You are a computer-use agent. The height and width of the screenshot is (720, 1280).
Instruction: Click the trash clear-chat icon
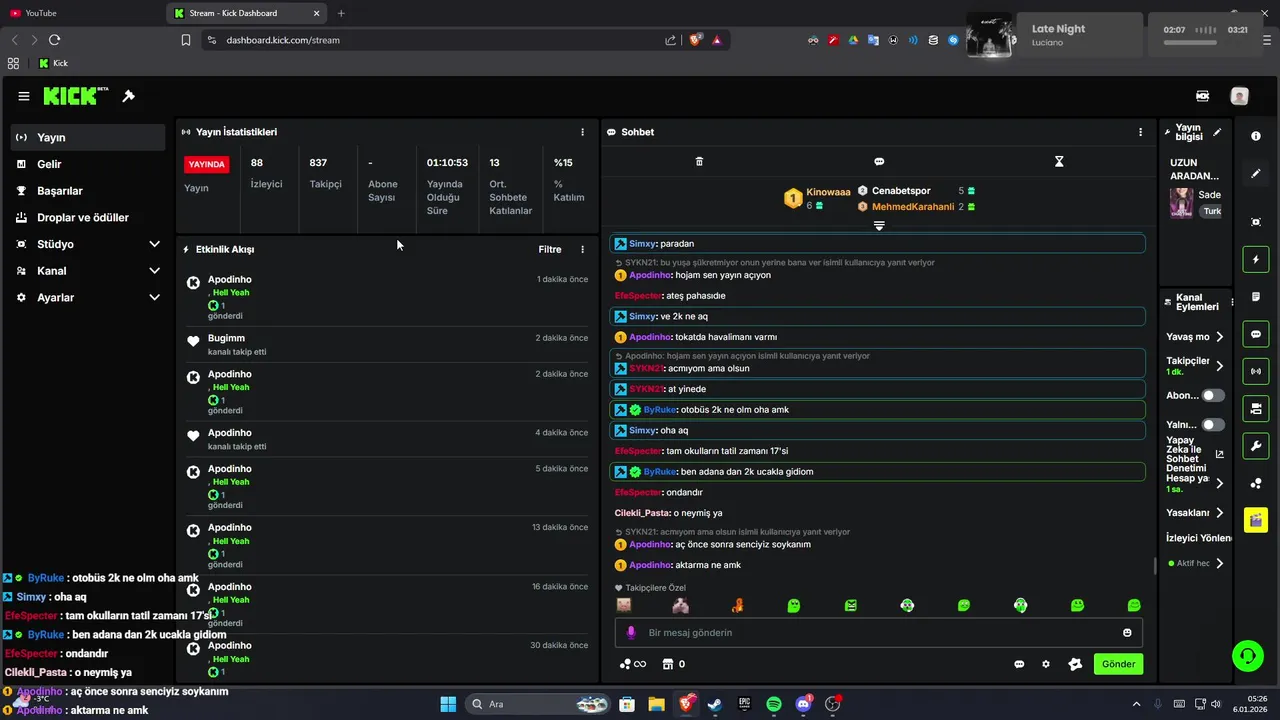click(699, 161)
